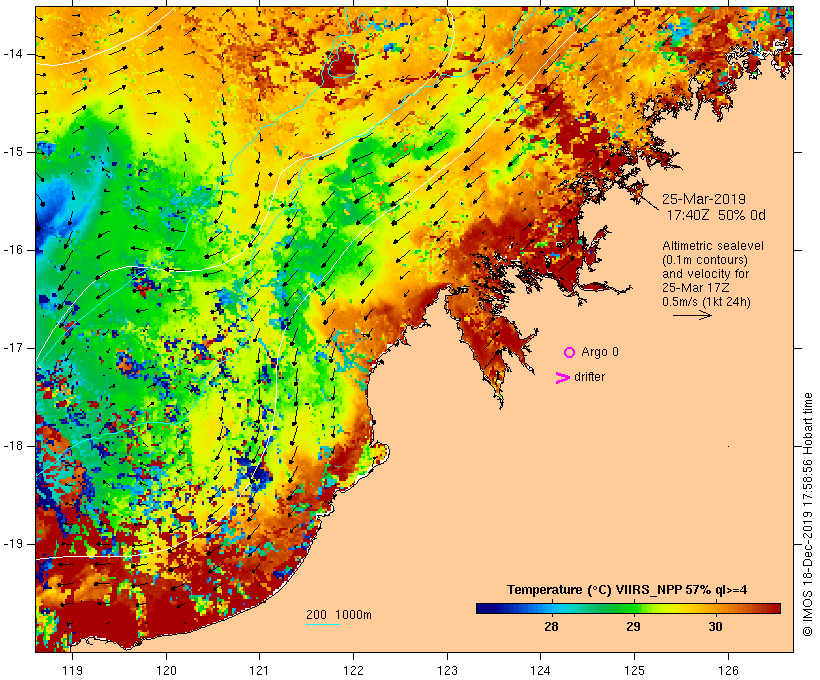Click the longitude axis label '120'

point(166,670)
